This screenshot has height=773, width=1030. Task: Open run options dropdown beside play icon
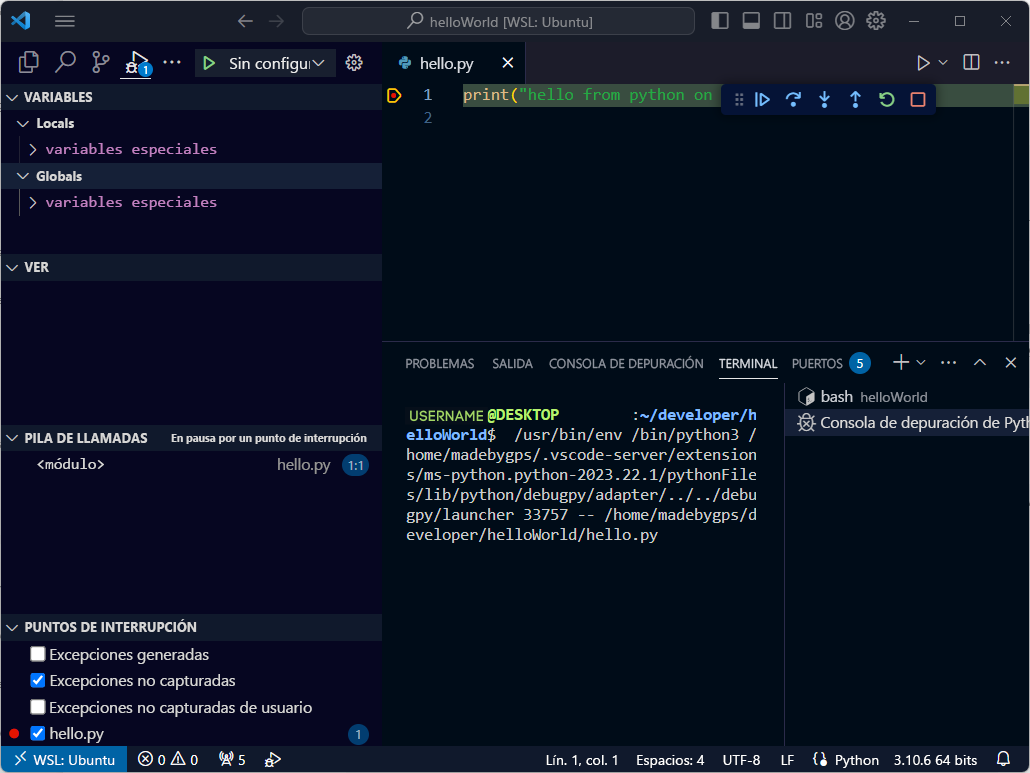(x=943, y=63)
